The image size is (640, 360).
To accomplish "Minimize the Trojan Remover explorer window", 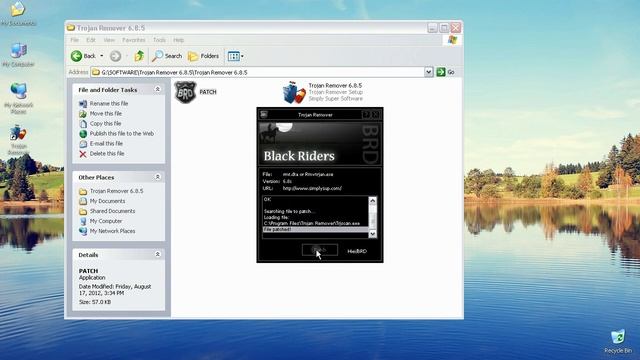I will point(433,28).
